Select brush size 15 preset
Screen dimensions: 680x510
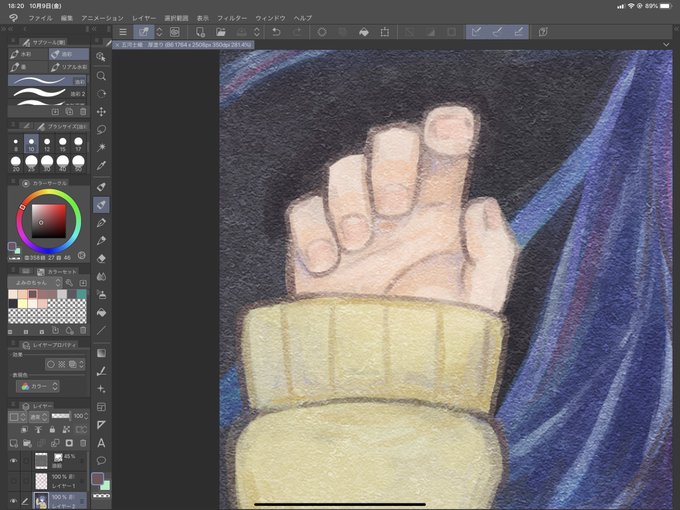[x=62, y=144]
